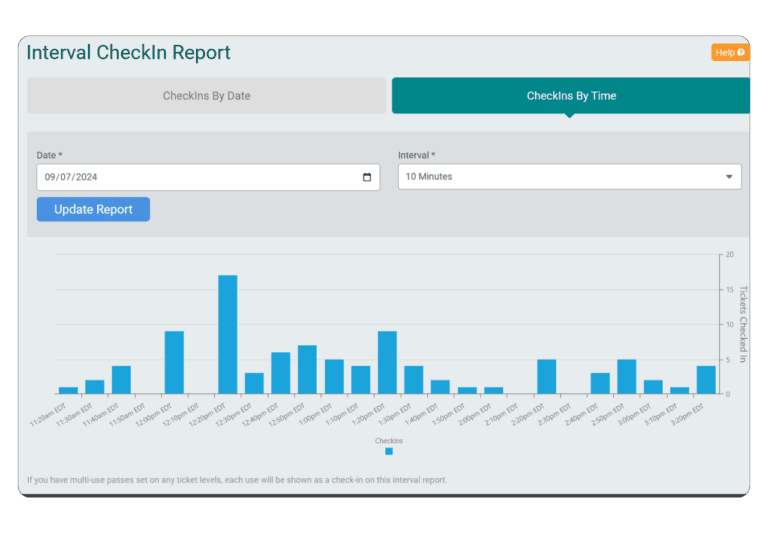Viewport: 768px width, 533px height.
Task: Expand the Interval dropdown arrow
Action: tap(728, 177)
